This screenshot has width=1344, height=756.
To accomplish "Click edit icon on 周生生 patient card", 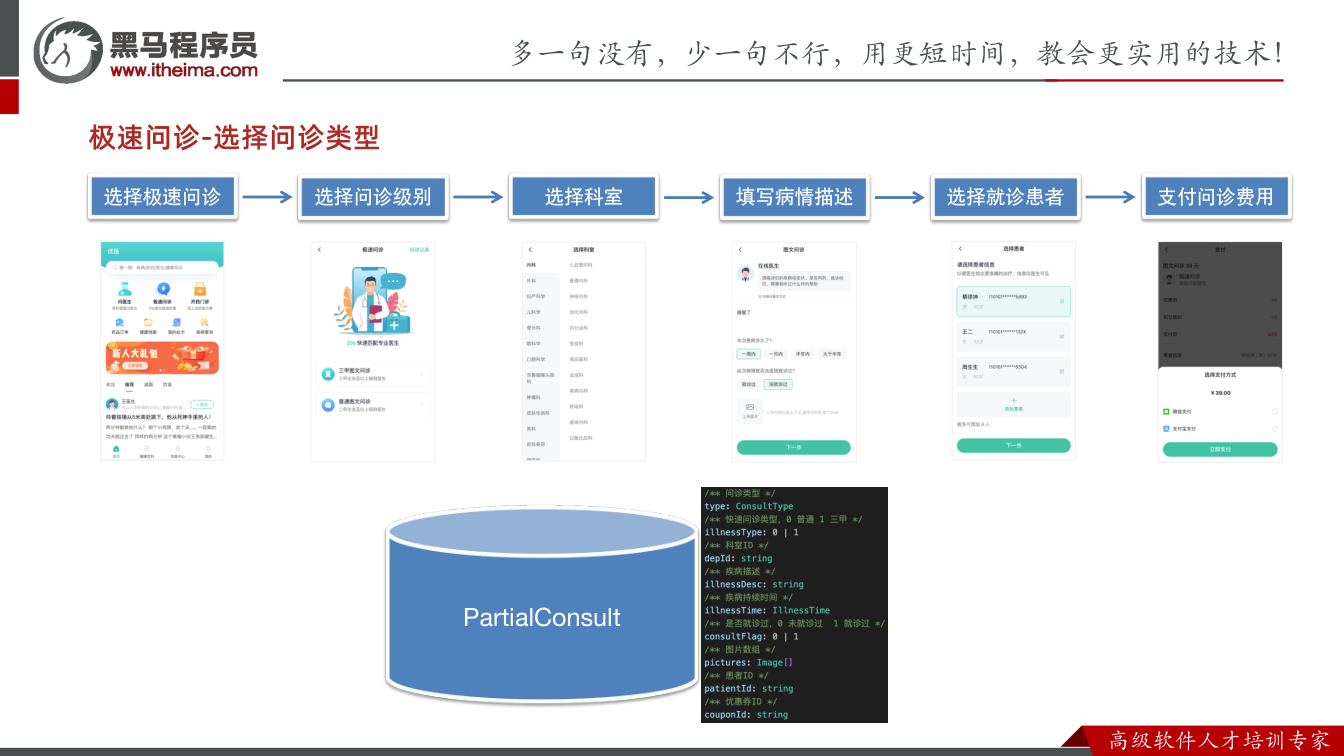I will coord(1062,371).
